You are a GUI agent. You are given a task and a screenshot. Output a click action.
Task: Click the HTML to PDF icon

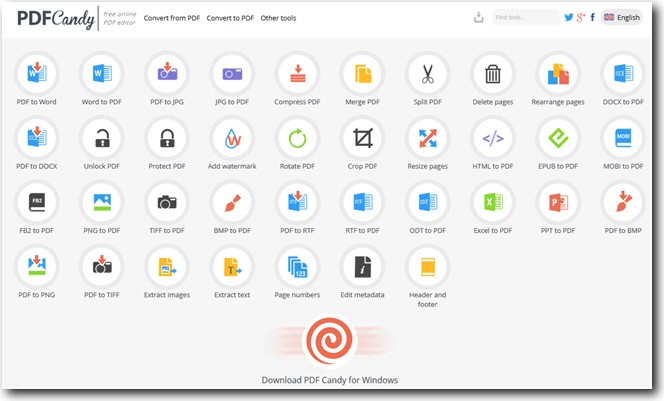[492, 137]
